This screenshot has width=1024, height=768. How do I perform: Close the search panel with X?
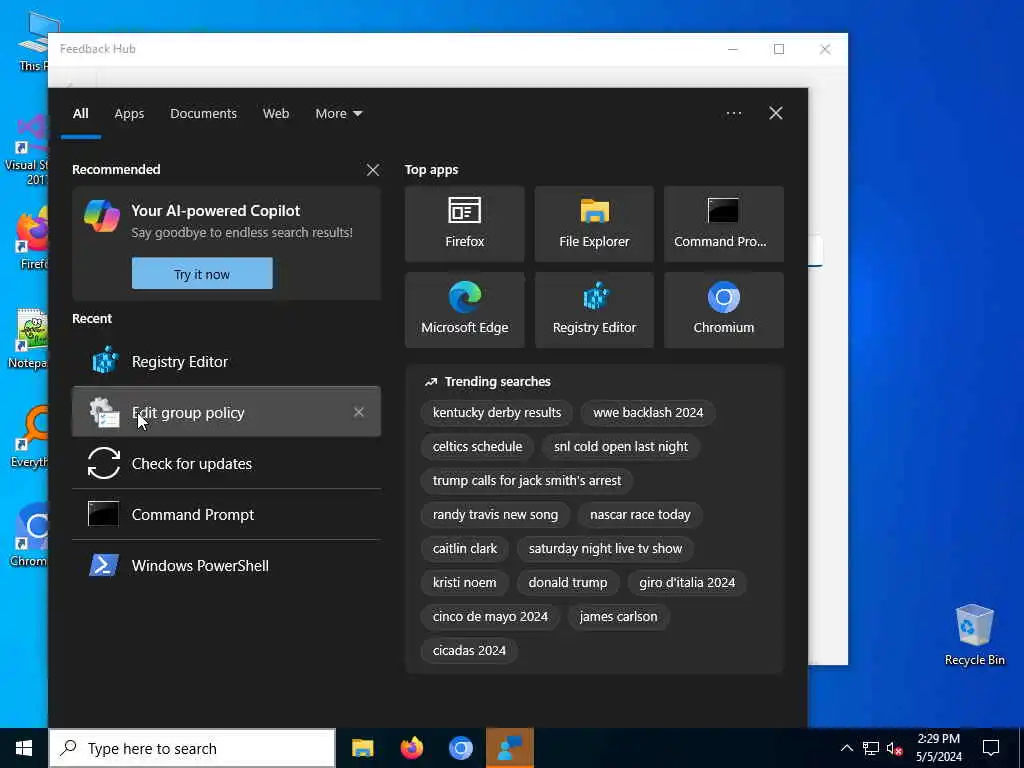click(x=775, y=114)
